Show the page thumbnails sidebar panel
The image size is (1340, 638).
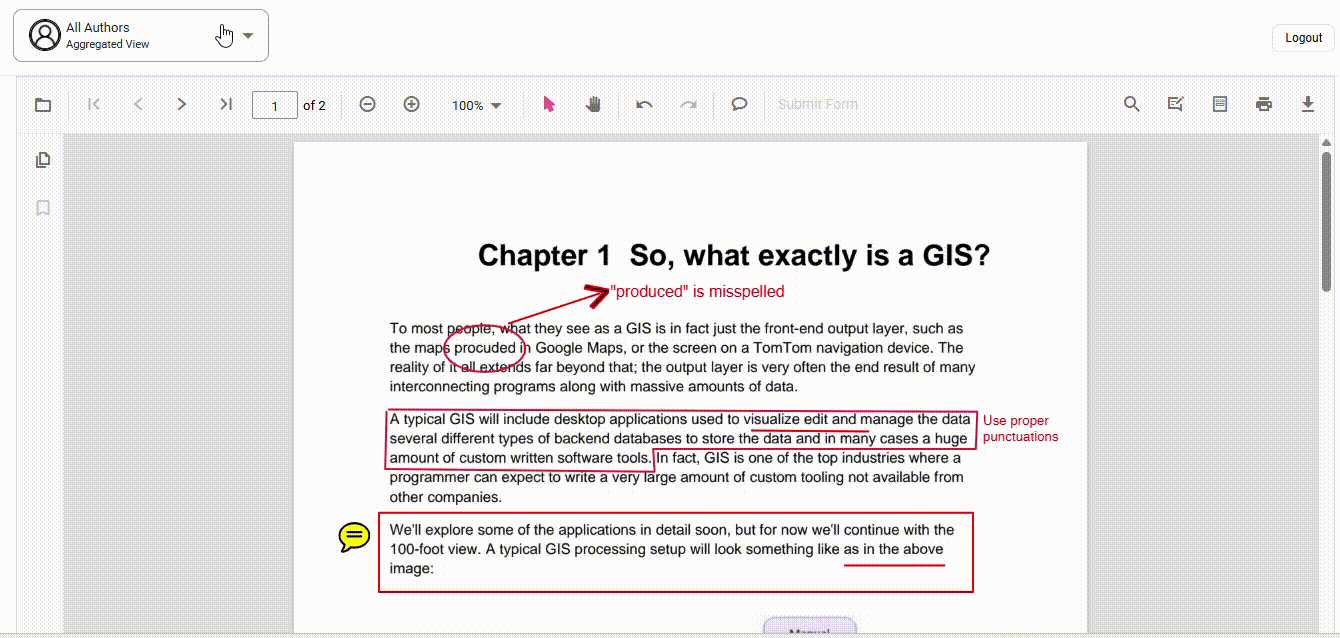point(42,159)
